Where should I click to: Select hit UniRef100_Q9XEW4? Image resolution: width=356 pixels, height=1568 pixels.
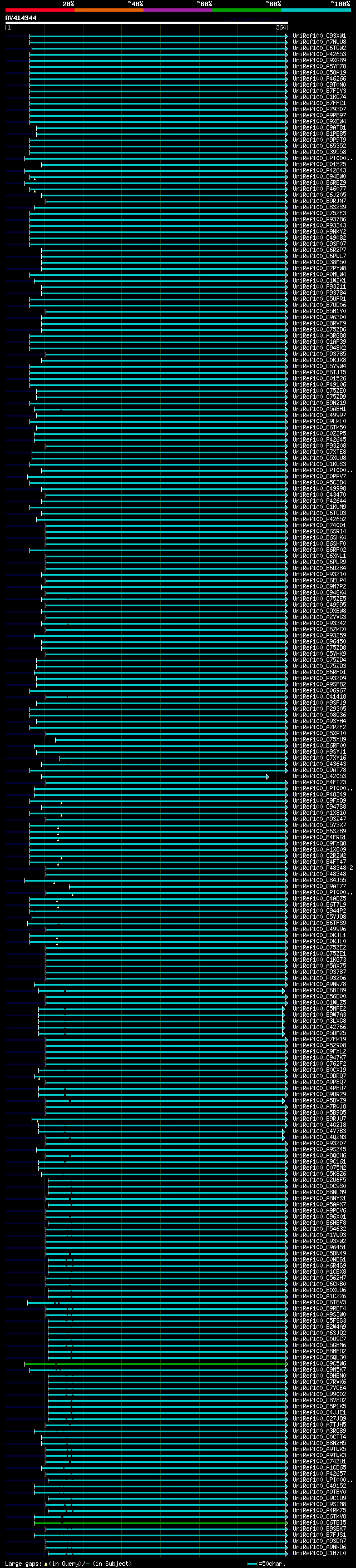click(319, 121)
